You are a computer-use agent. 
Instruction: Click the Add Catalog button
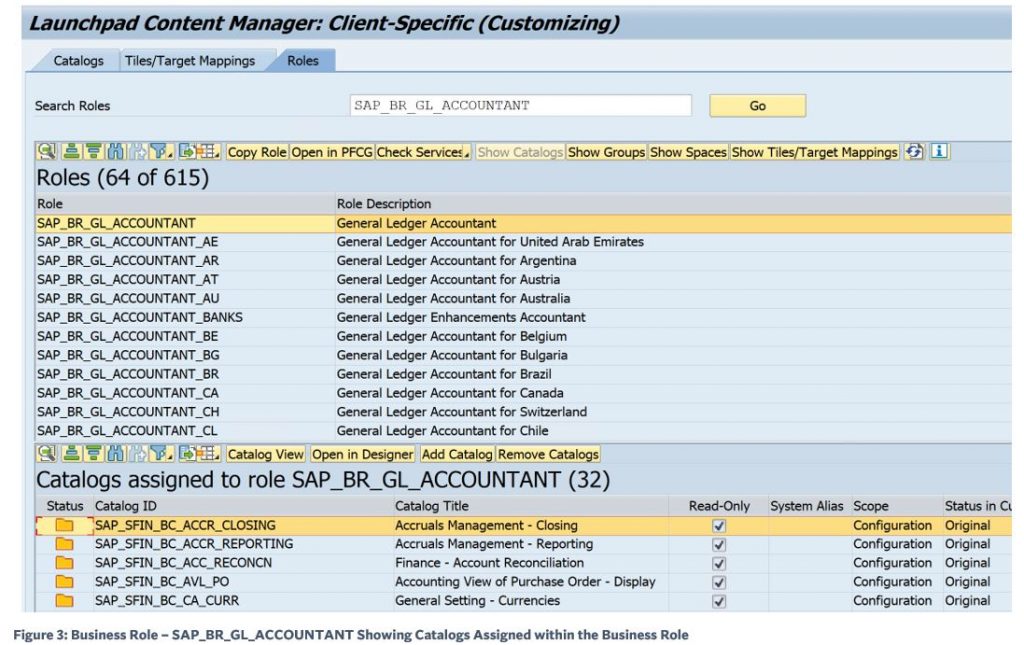(x=457, y=454)
